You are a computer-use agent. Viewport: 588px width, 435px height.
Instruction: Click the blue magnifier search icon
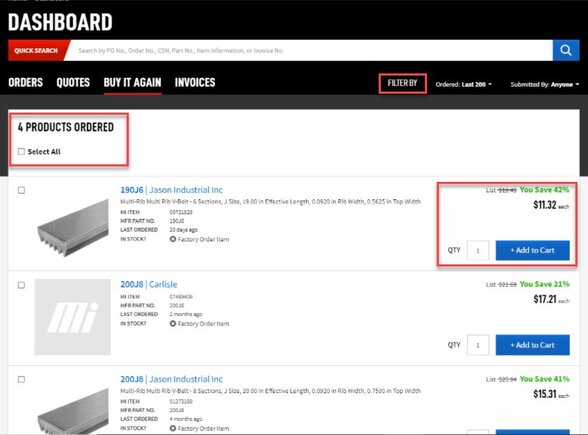pos(566,50)
